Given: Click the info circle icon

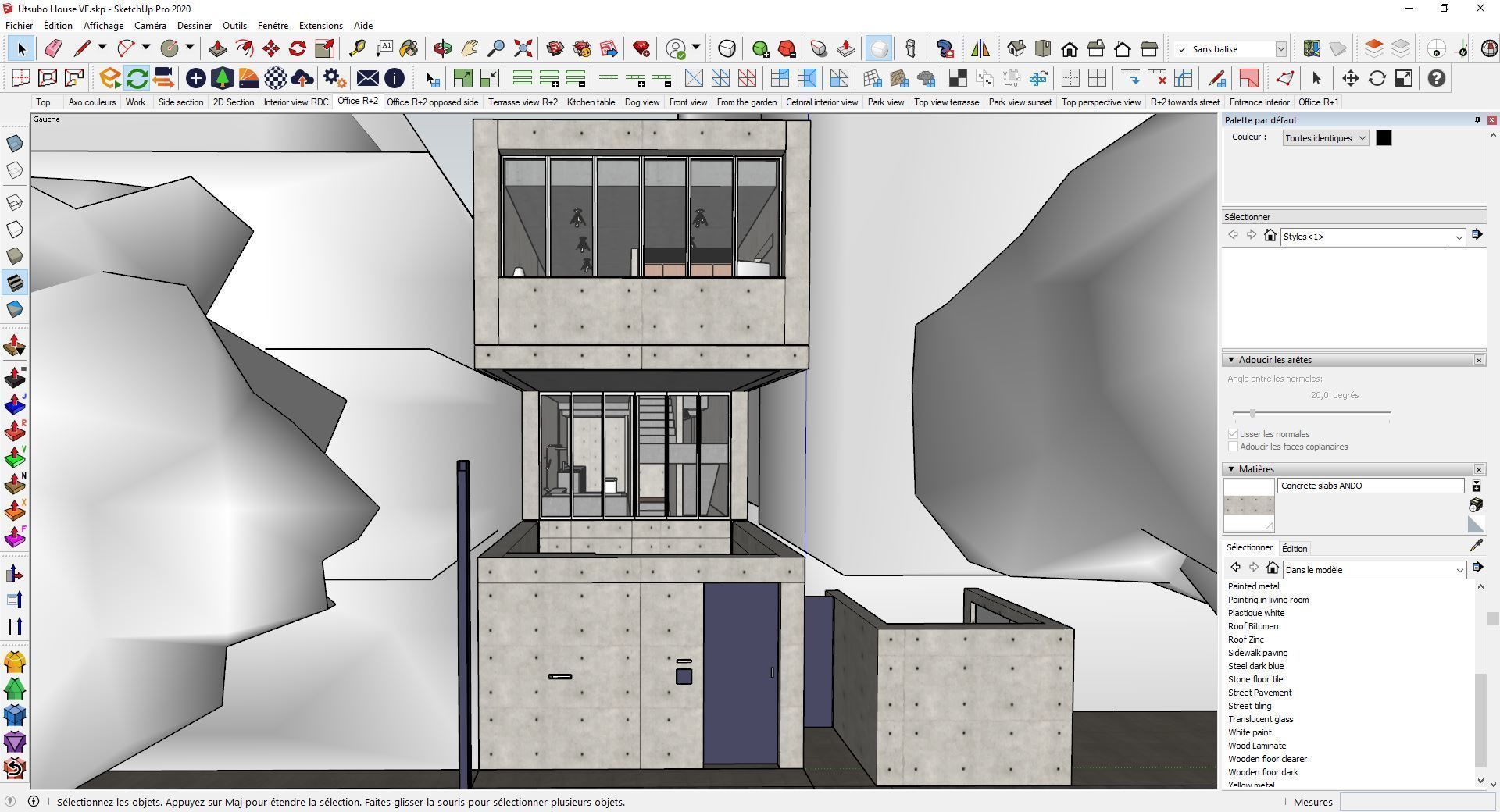Looking at the screenshot, I should click(x=395, y=78).
